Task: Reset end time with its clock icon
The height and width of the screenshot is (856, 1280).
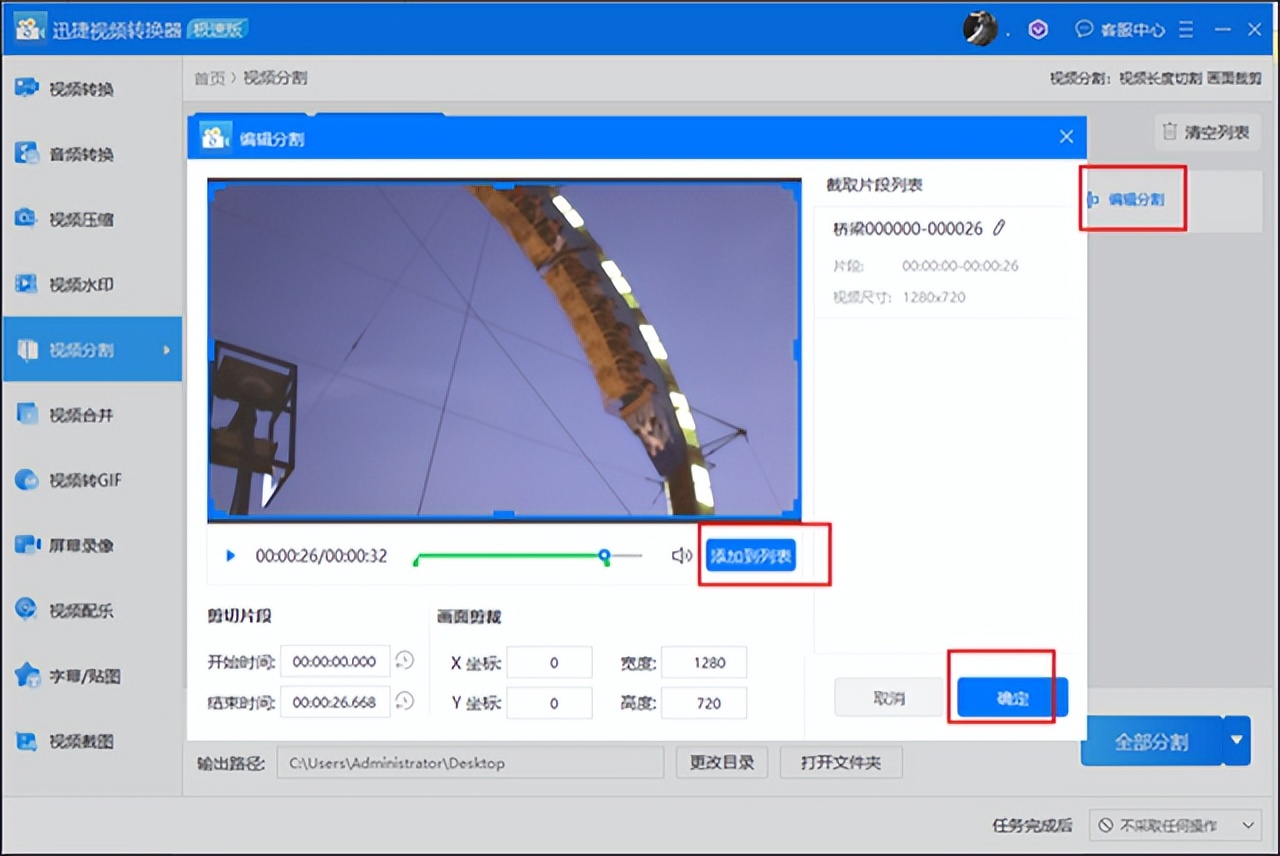Action: [404, 701]
